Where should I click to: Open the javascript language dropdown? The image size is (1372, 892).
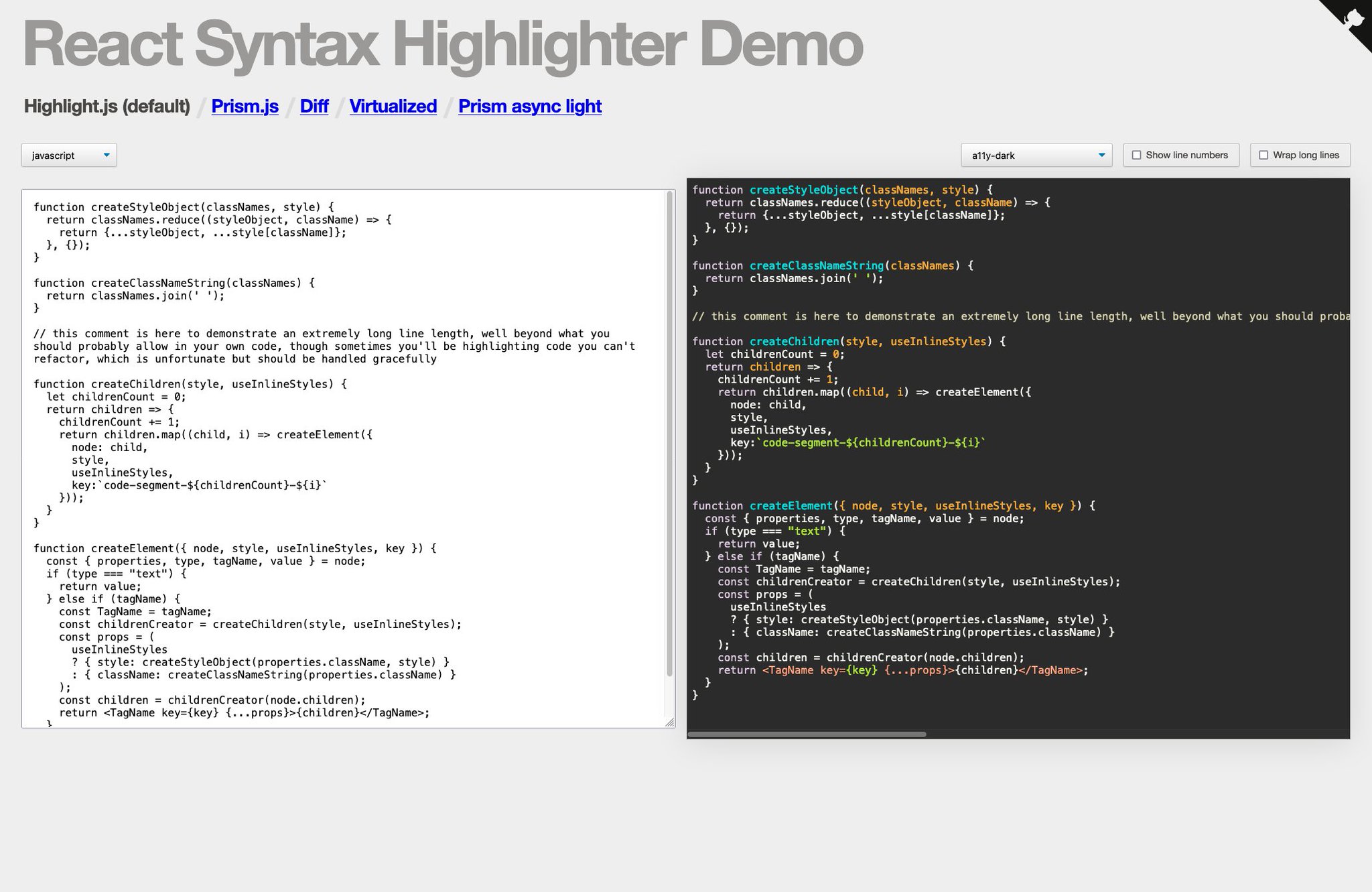[x=69, y=155]
